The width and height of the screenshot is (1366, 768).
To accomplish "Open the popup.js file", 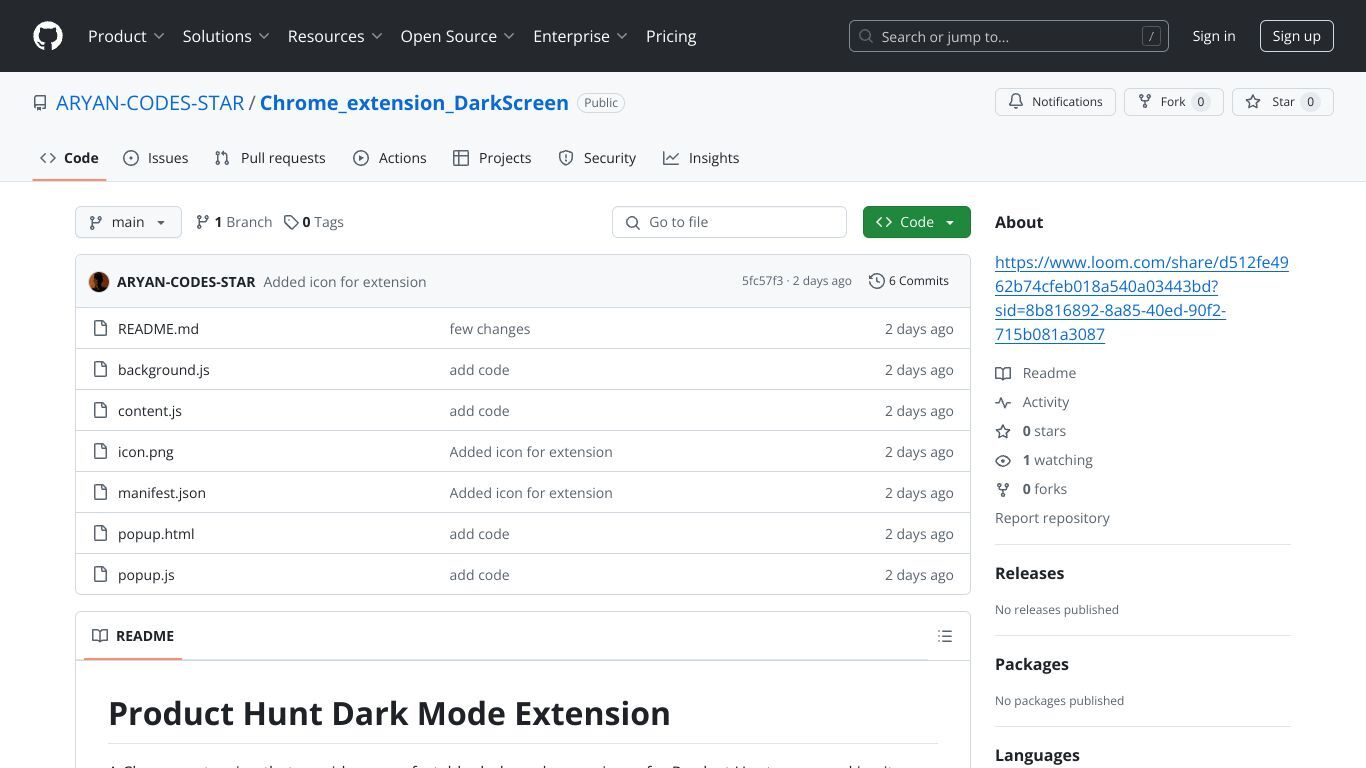I will (146, 575).
